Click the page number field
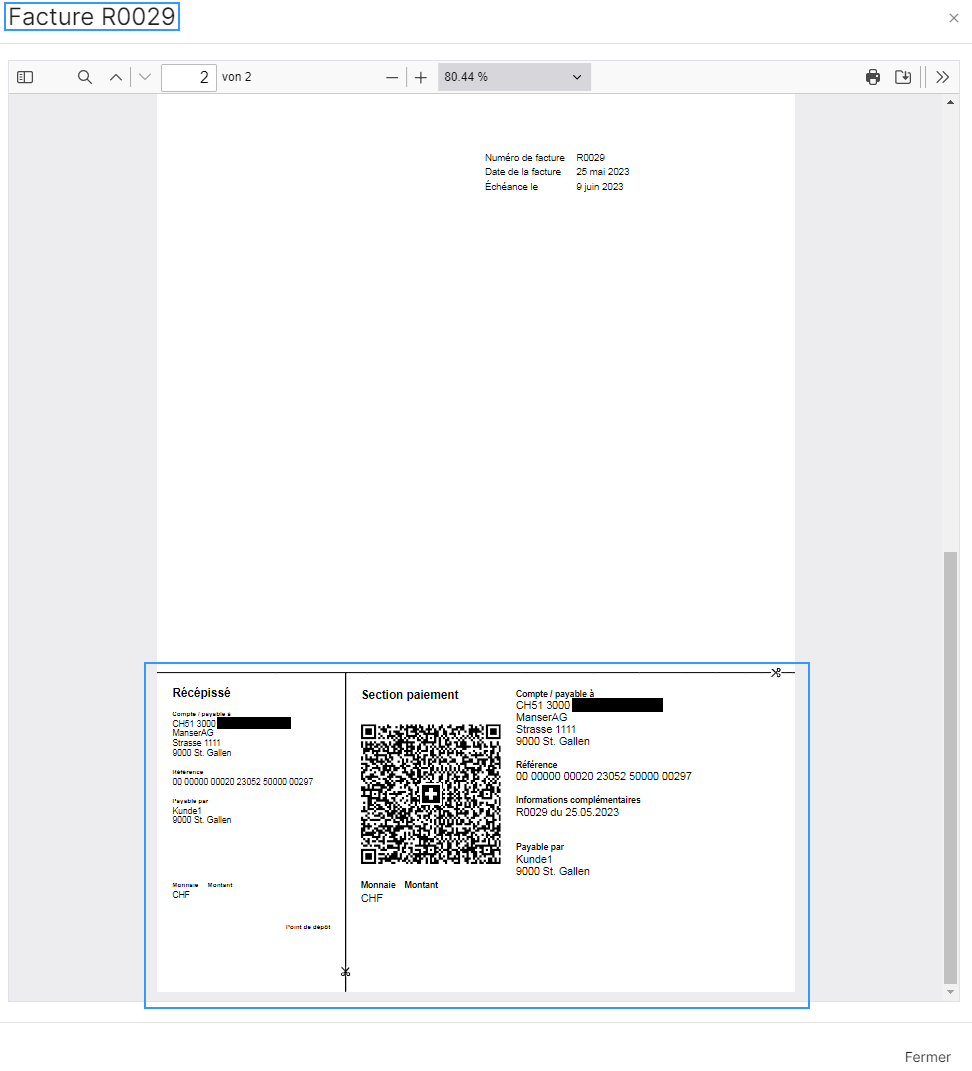Viewport: 972px width, 1071px height. (189, 78)
